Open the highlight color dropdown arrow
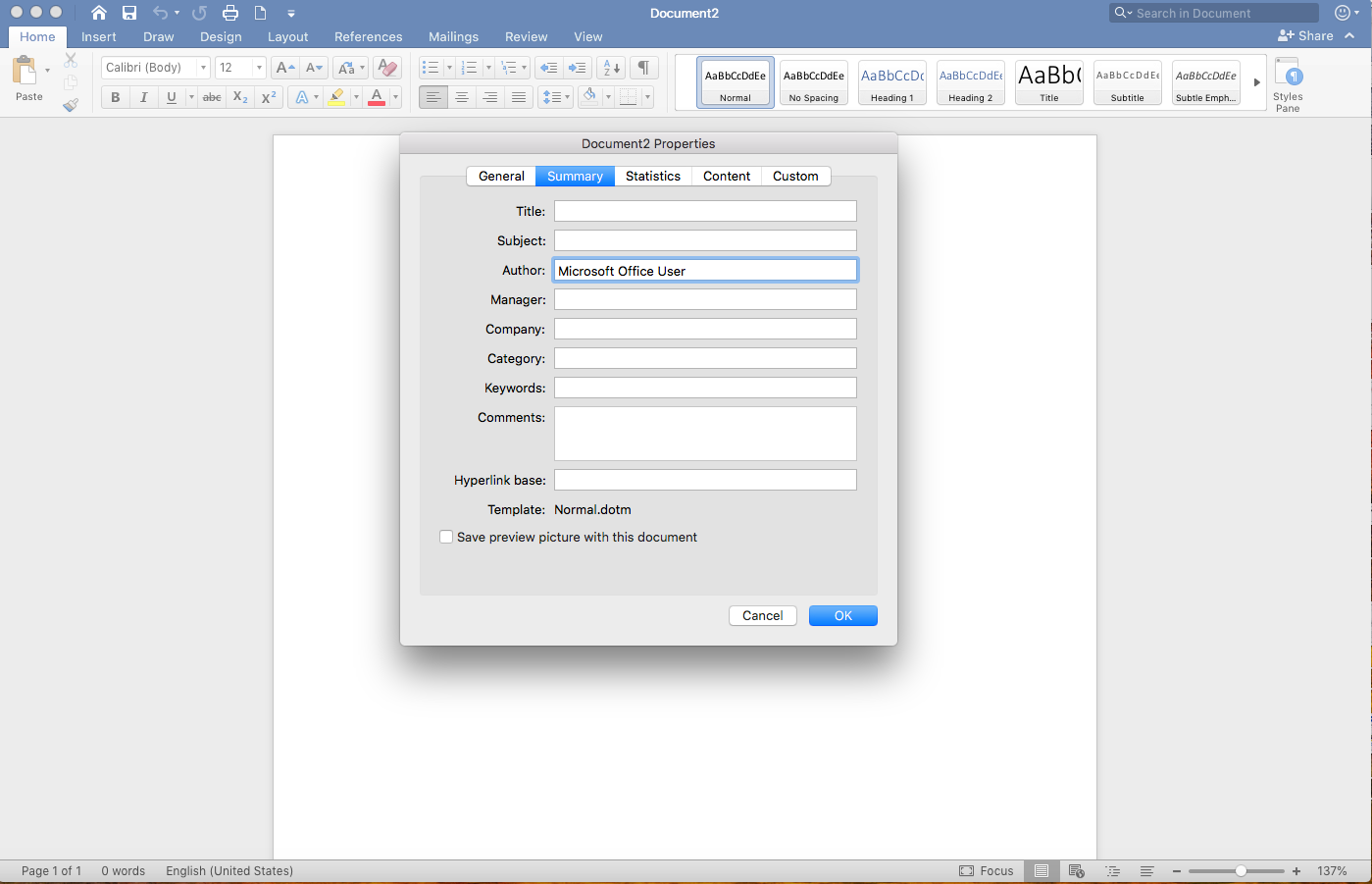 [x=355, y=97]
